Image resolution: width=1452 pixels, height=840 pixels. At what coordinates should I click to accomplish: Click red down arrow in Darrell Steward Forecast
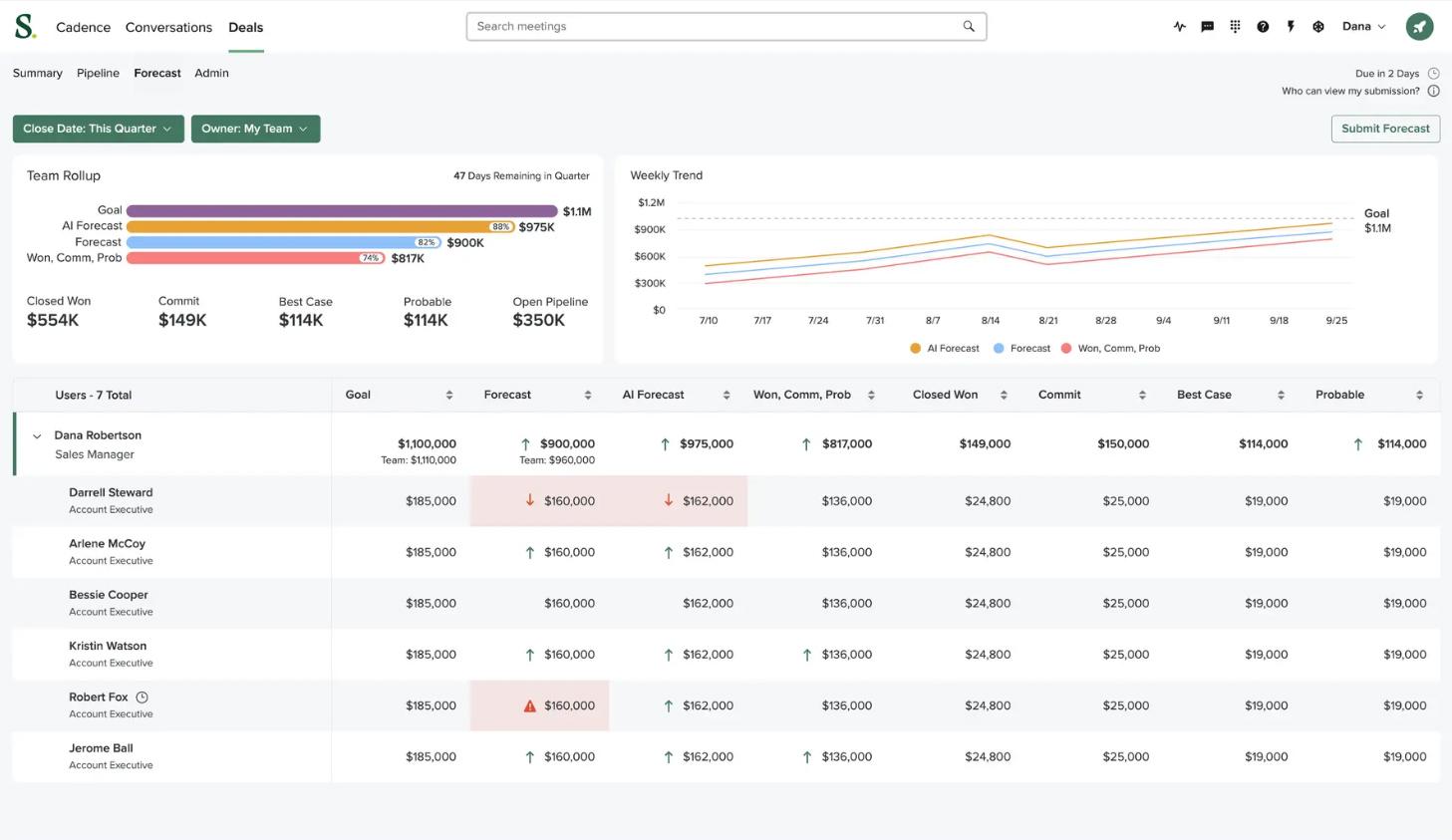[x=530, y=500]
